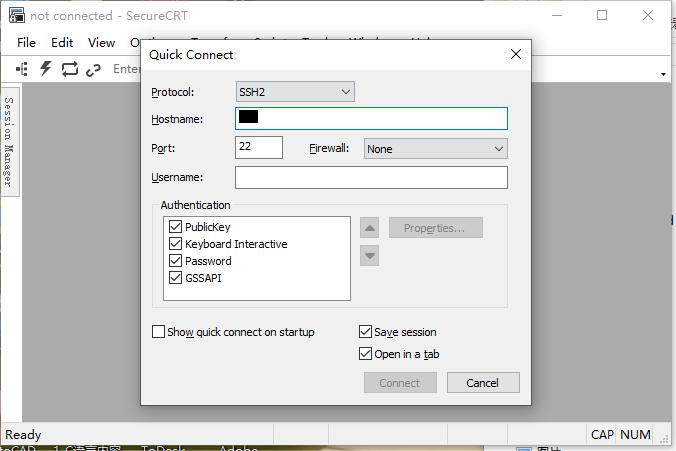Click the Quick Connect lightning icon
The height and width of the screenshot is (451, 676).
point(46,69)
